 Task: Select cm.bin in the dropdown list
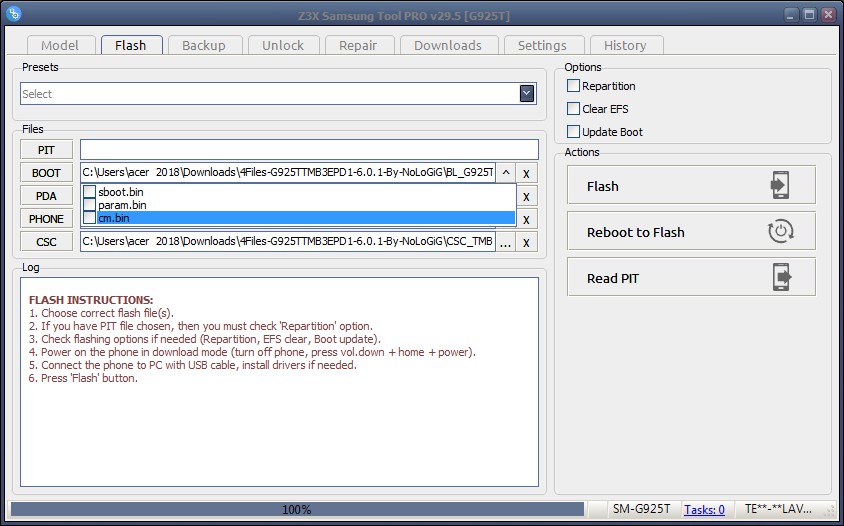coord(114,218)
